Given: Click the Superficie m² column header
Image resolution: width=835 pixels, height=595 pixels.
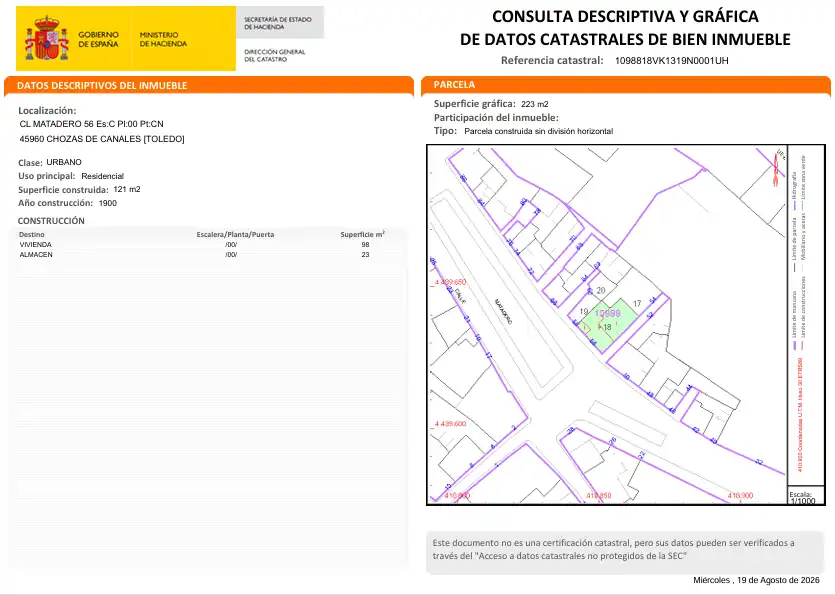Looking at the screenshot, I should pyautogui.click(x=363, y=234).
